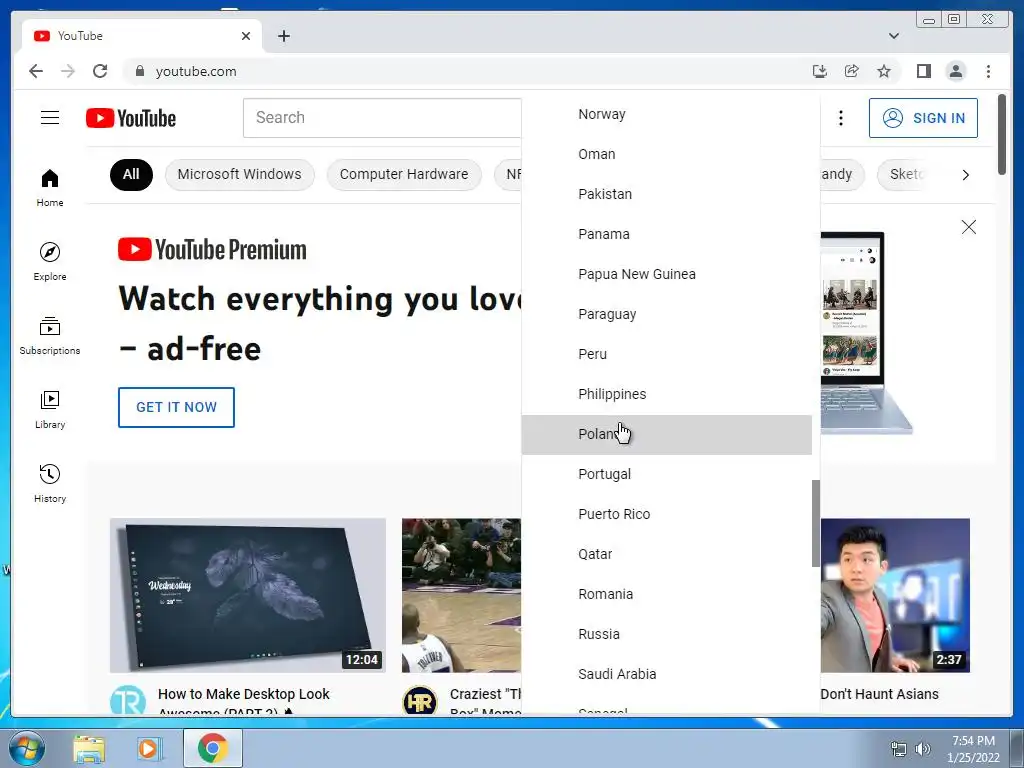This screenshot has height=768, width=1024.
Task: Open Don't Haunt Asians video title
Action: pos(880,694)
